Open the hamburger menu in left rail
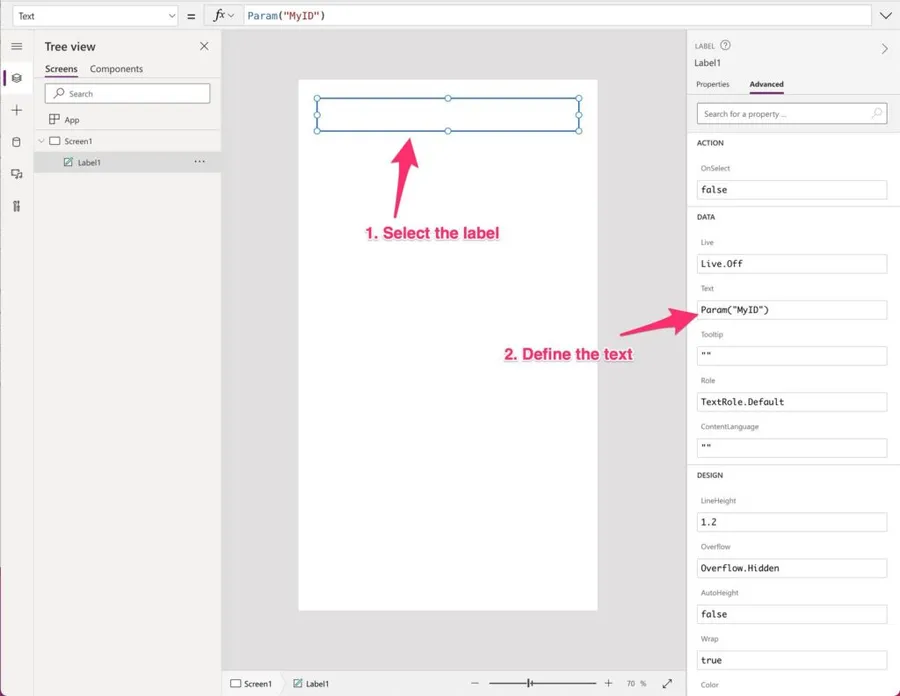900x696 pixels. click(x=16, y=47)
